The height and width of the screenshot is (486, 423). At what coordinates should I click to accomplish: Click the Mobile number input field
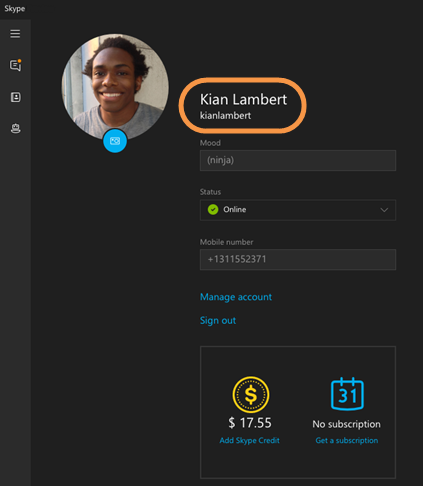(298, 259)
